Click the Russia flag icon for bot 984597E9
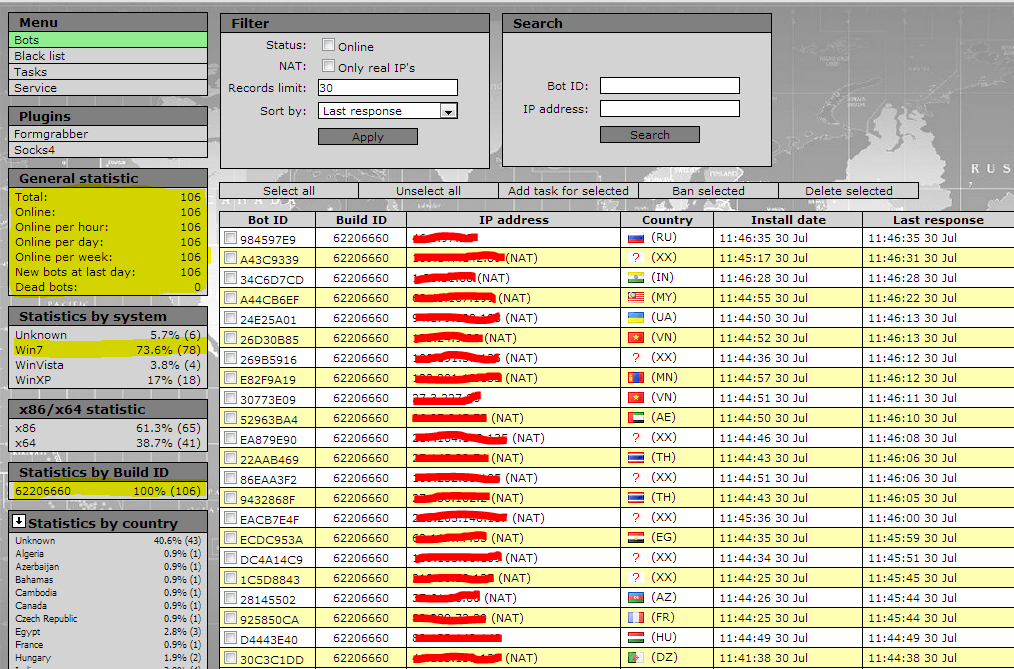The image size is (1014, 669). [x=636, y=239]
